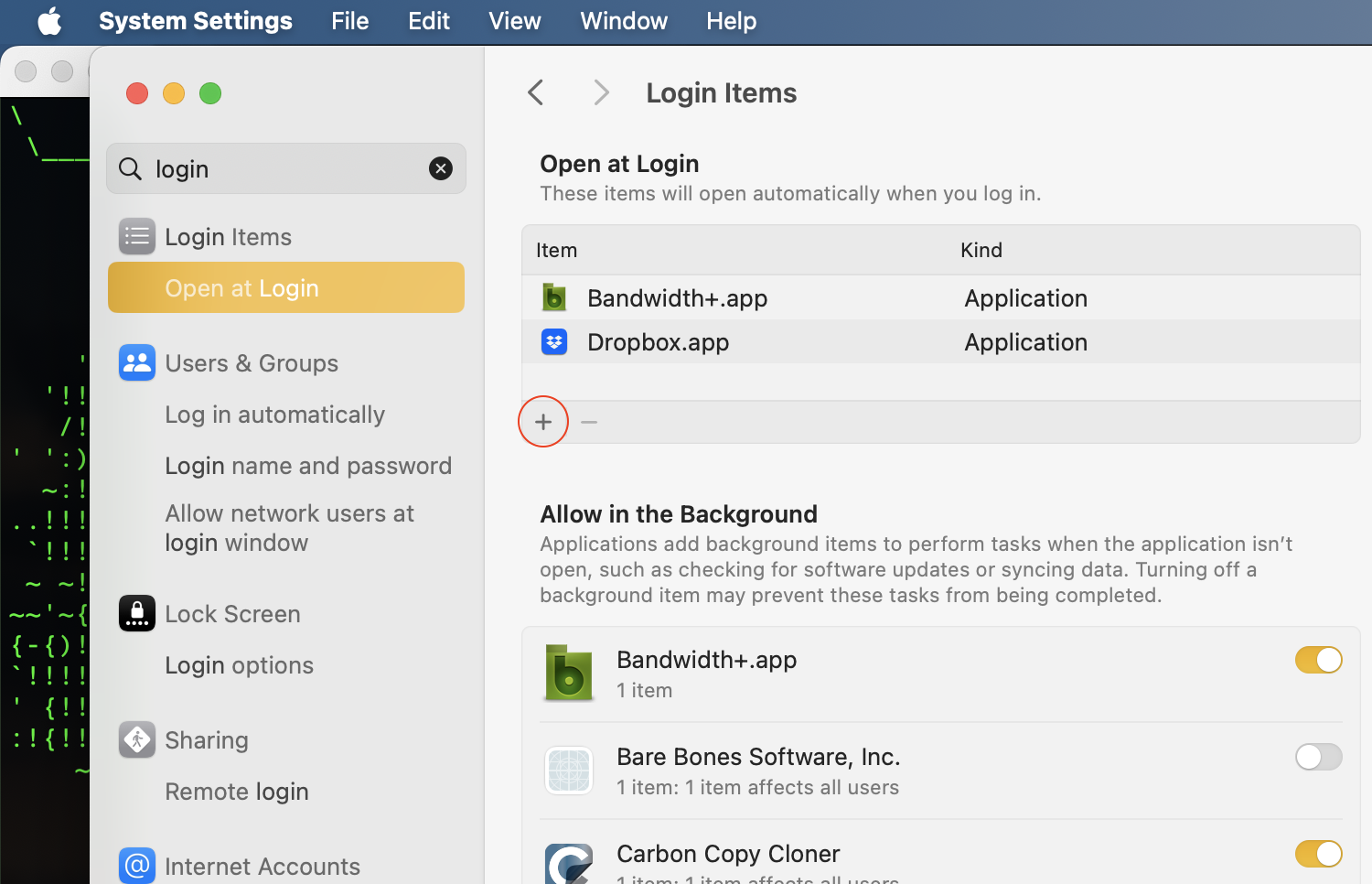1372x884 pixels.
Task: Click the back navigation chevron
Action: click(535, 92)
